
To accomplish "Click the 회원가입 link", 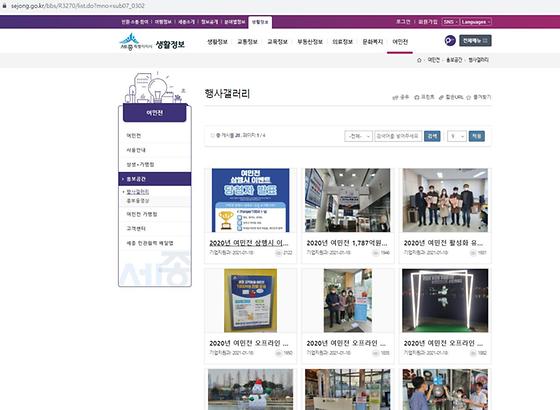I will (428, 22).
